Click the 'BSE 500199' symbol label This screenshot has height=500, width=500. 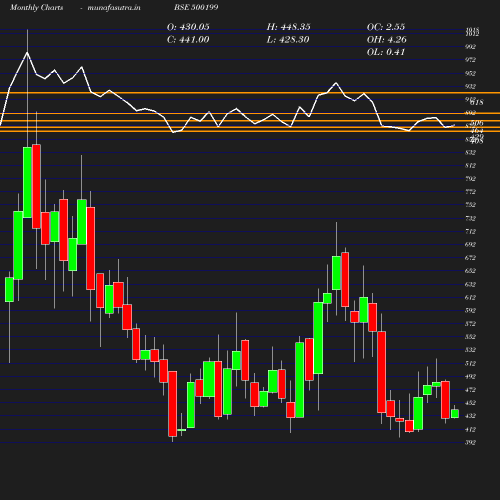[196, 7]
